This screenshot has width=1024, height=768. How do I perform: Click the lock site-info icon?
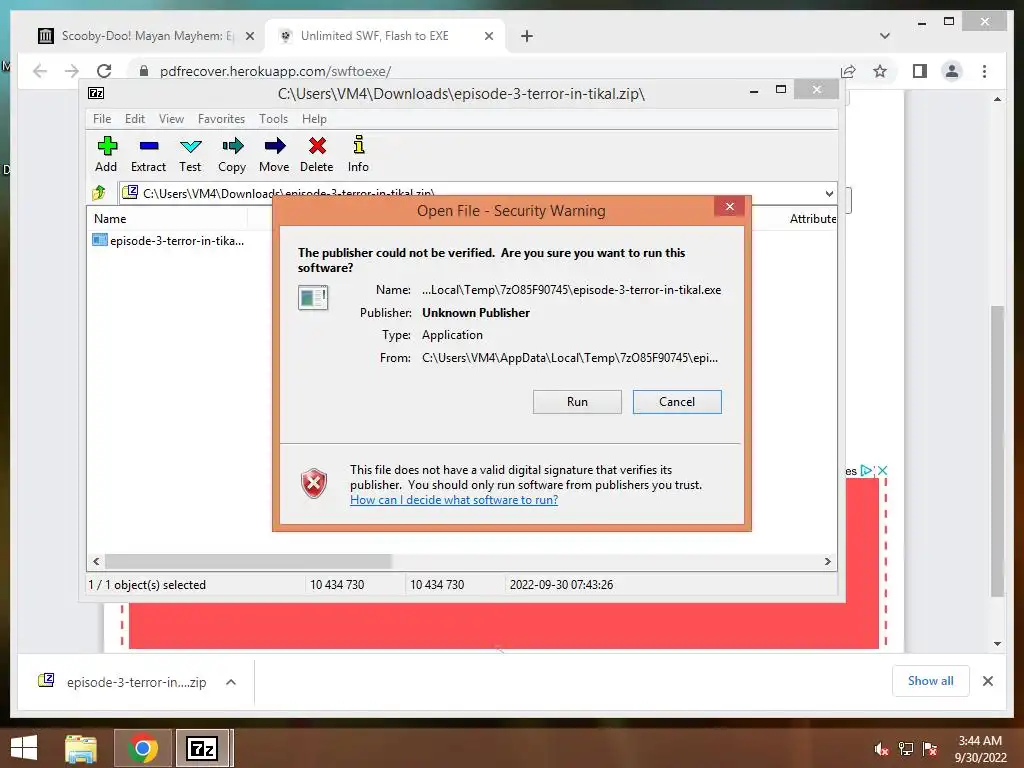coord(144,71)
